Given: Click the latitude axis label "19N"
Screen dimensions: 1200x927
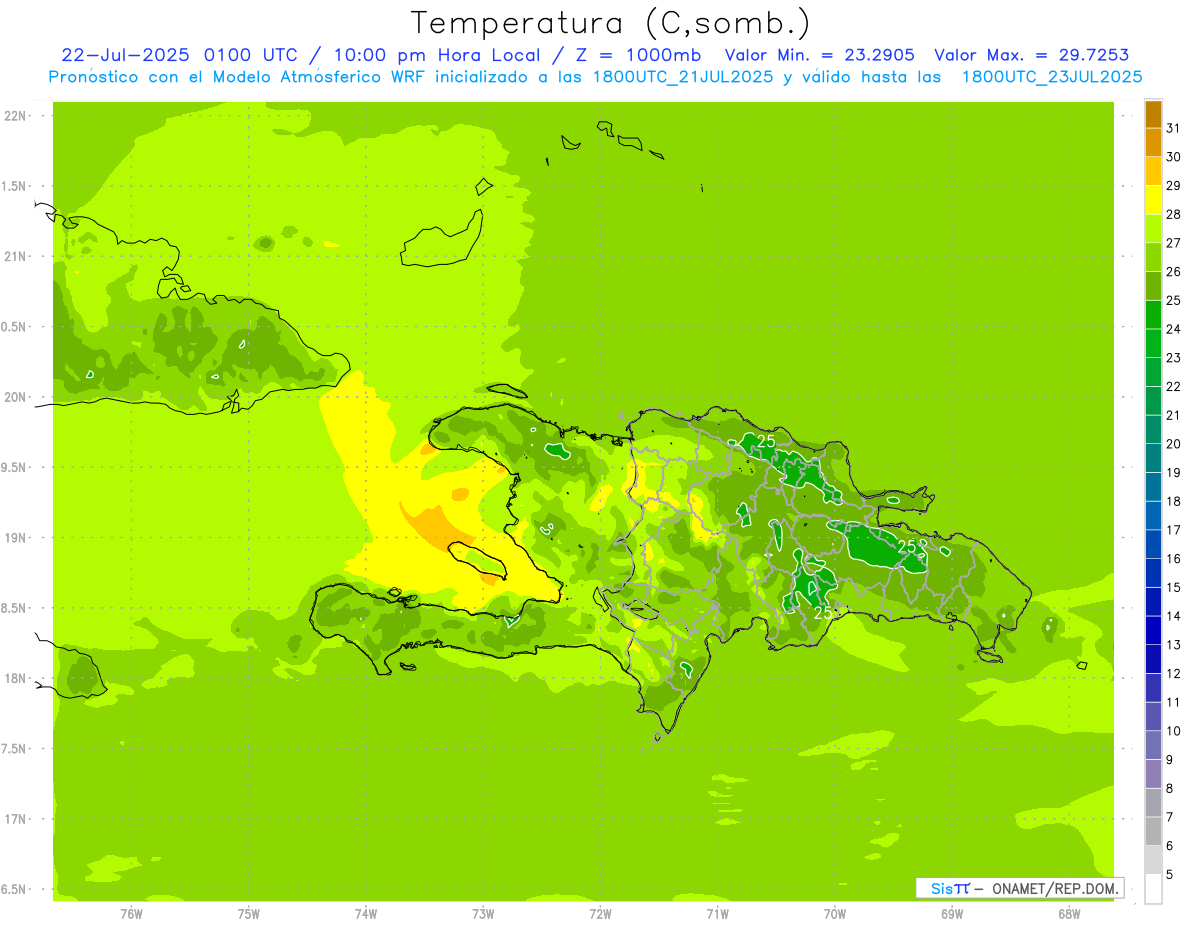Looking at the screenshot, I should [14, 538].
